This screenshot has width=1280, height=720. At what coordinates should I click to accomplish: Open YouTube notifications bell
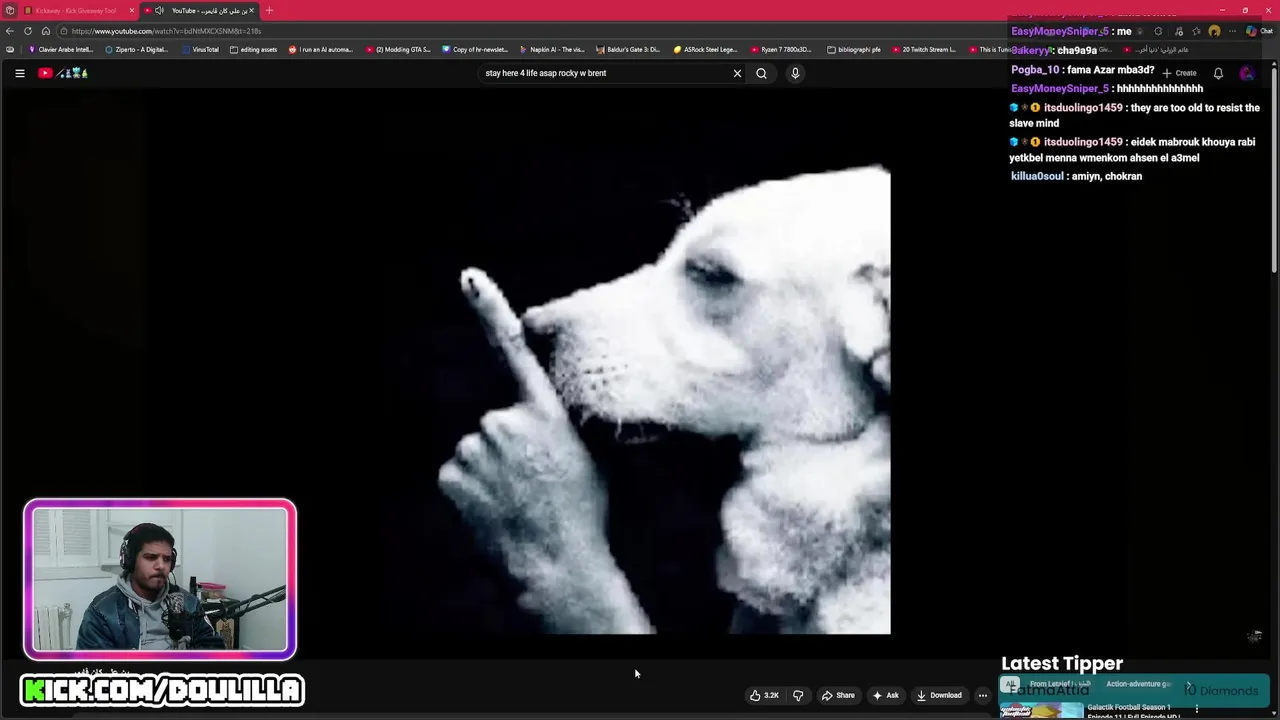point(1218,73)
